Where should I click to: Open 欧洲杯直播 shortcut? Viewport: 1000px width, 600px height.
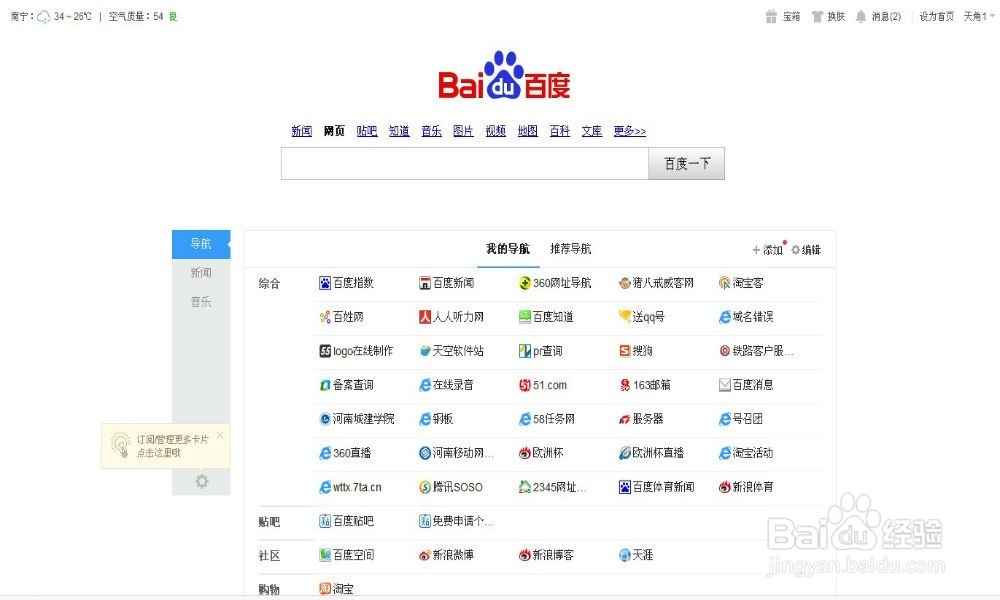[651, 453]
